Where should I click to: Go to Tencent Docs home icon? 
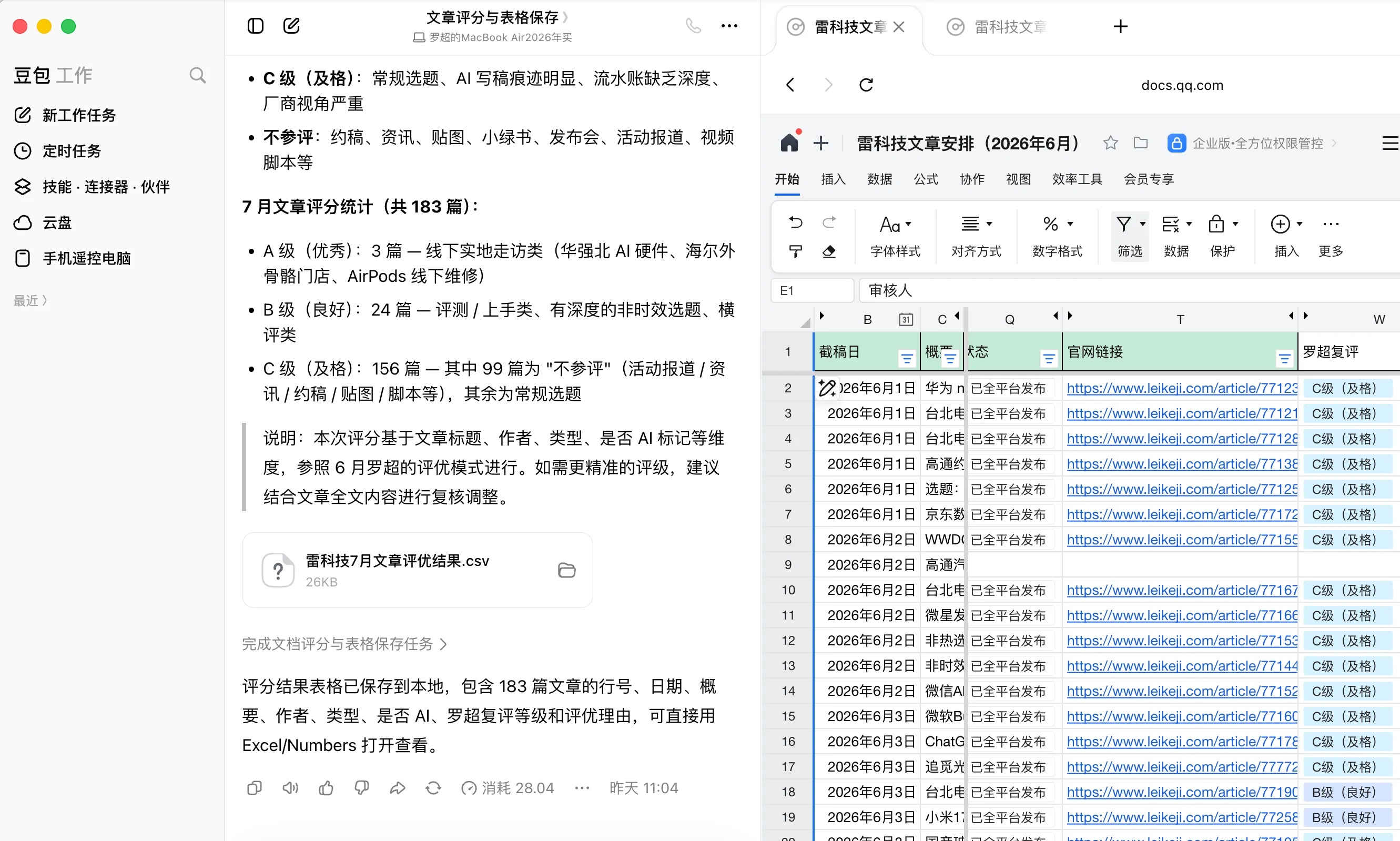click(x=789, y=143)
